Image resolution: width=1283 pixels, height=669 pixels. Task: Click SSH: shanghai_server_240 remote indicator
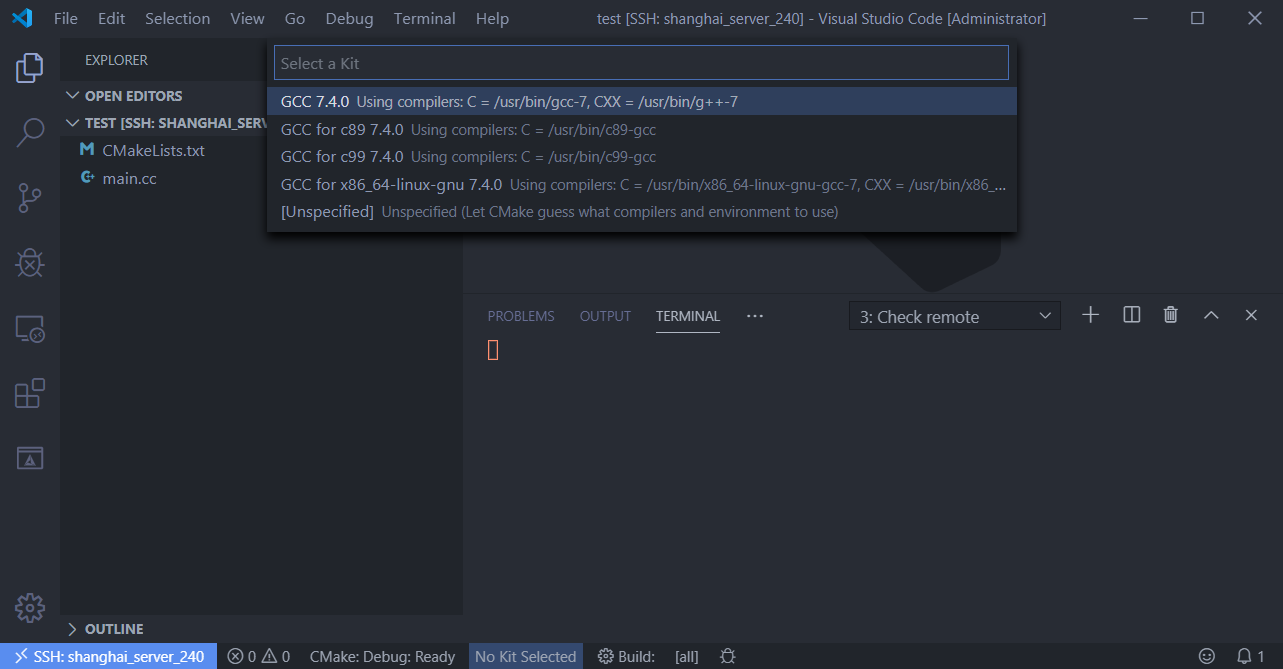(109, 657)
